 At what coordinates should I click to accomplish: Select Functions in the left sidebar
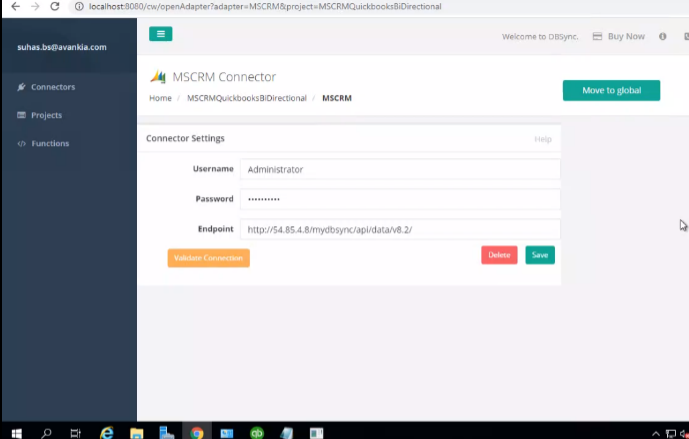pos(50,143)
